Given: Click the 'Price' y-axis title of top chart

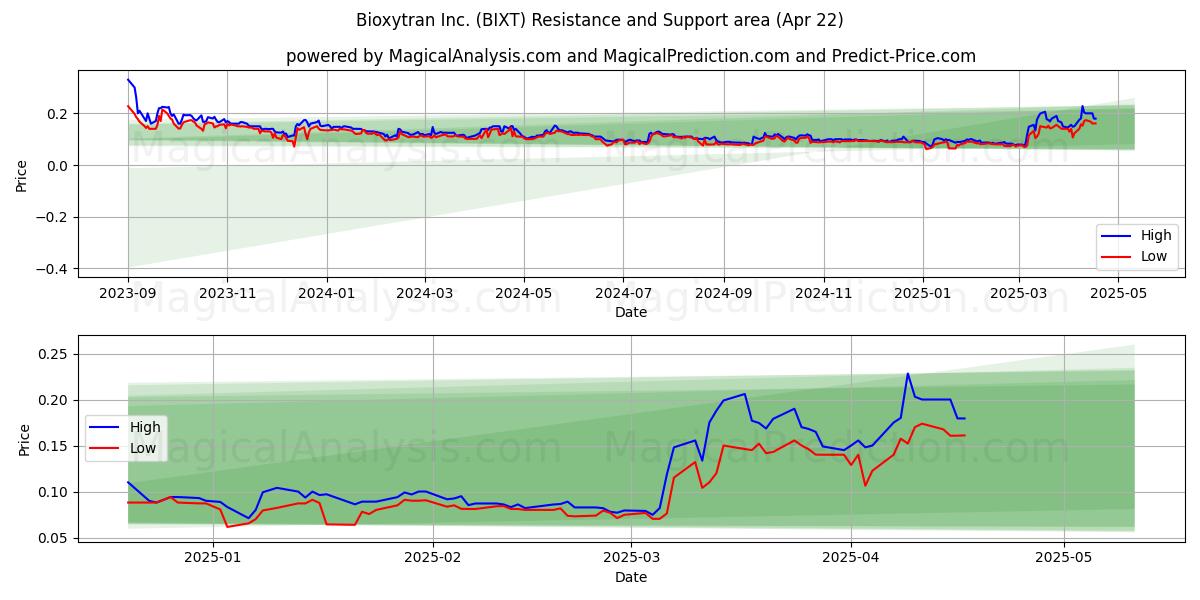Looking at the screenshot, I should pos(22,176).
